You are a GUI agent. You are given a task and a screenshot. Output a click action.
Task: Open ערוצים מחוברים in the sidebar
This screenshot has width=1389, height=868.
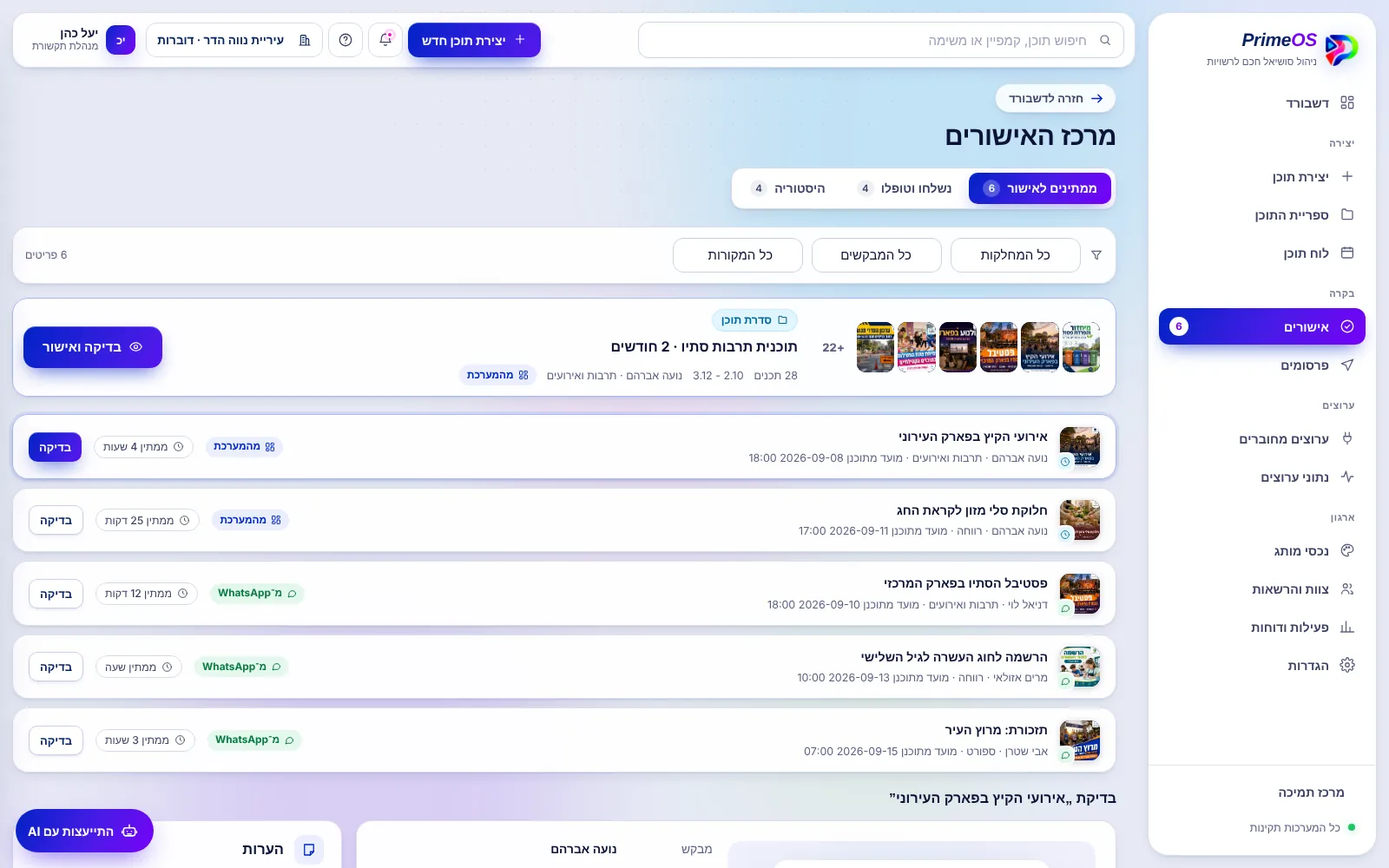[1262, 439]
